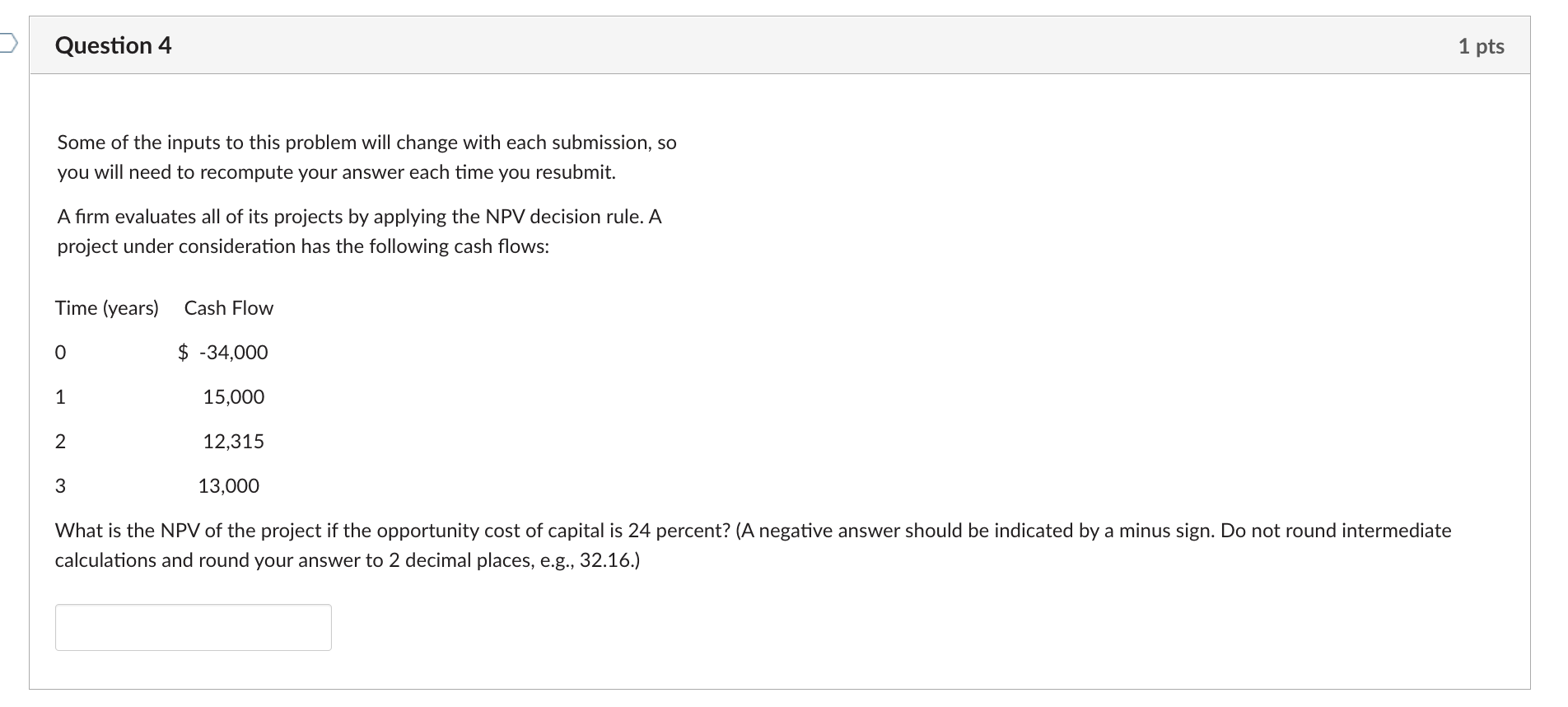Select the year 1 cash flow 15,000
This screenshot has height=707, width=1568.
pyautogui.click(x=233, y=396)
